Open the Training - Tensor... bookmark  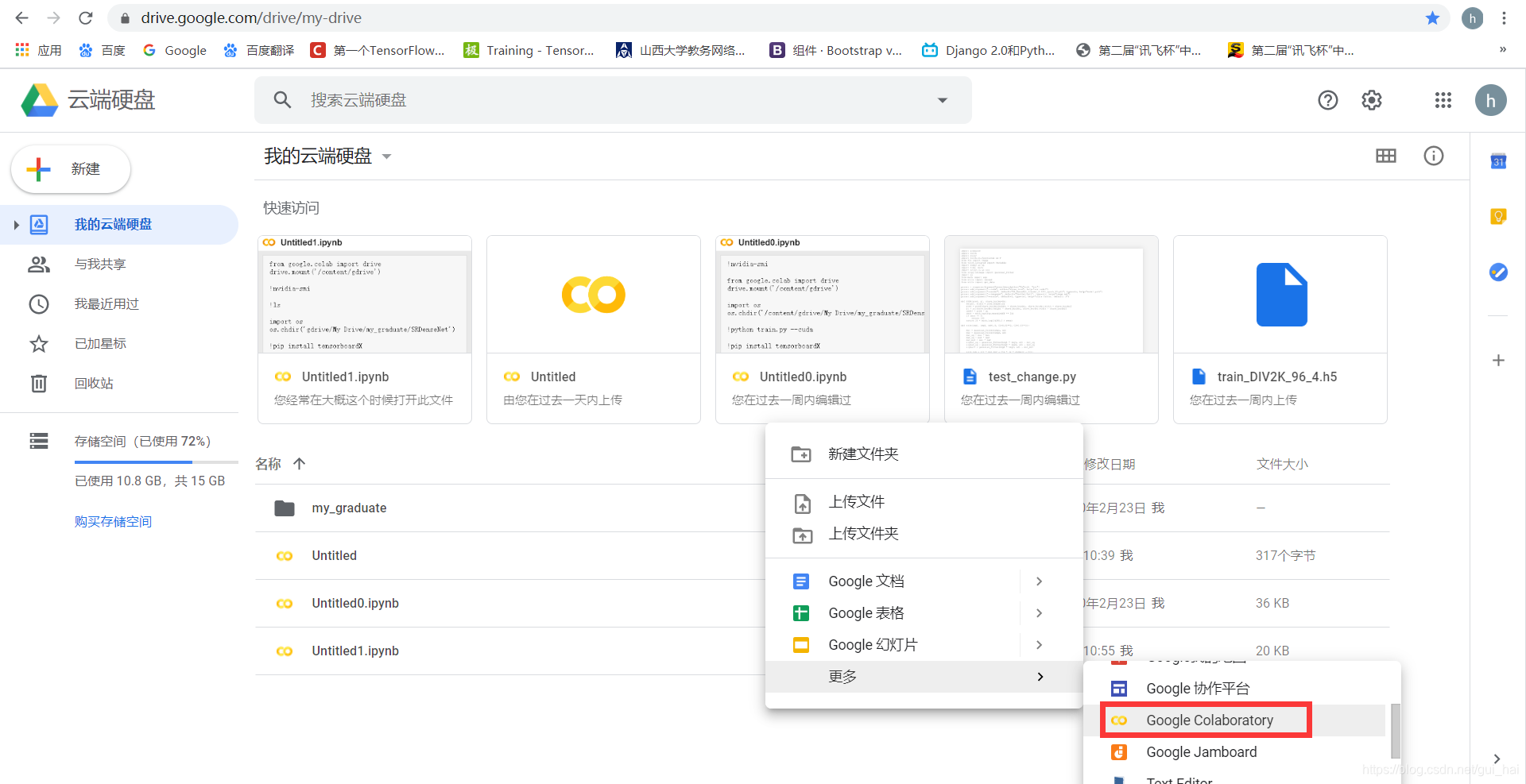click(x=529, y=50)
